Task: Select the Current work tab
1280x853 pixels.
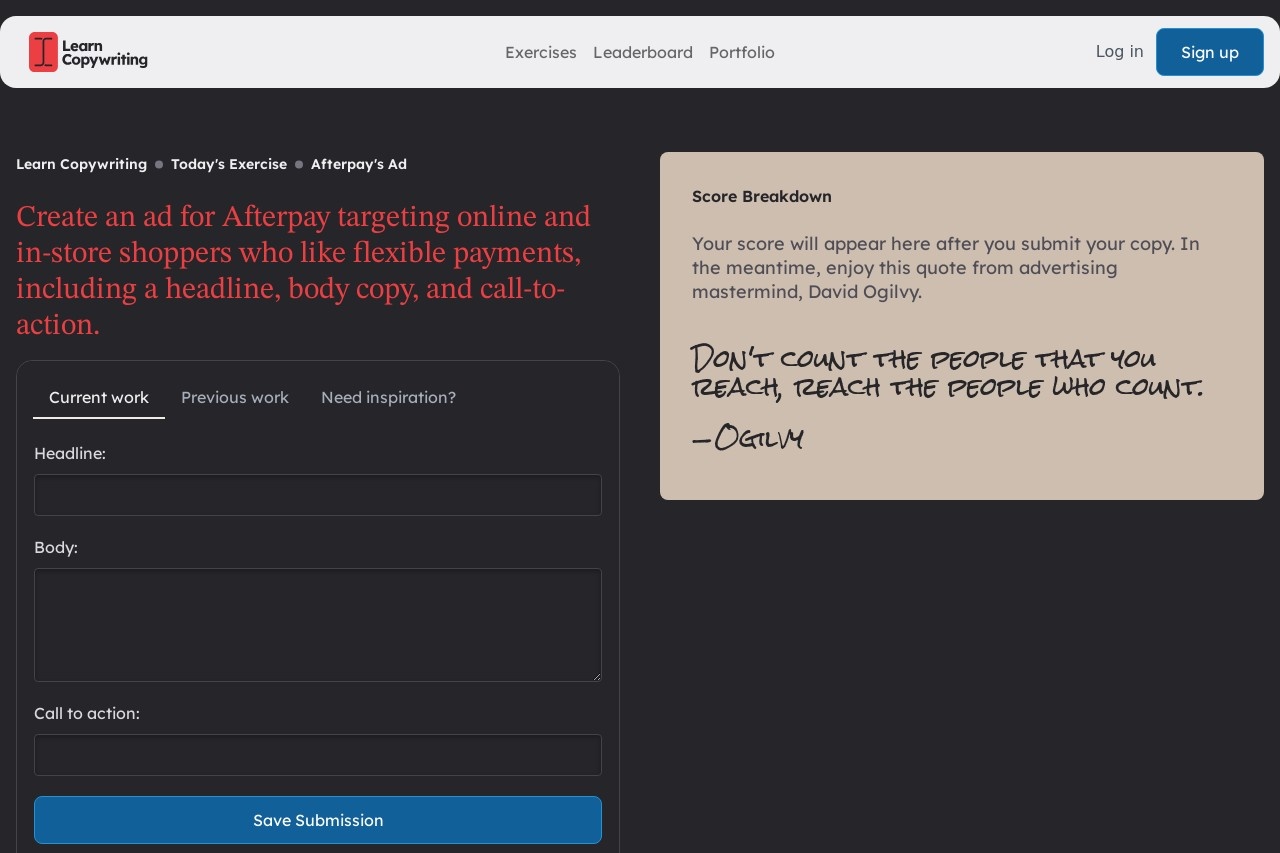Action: (99, 397)
